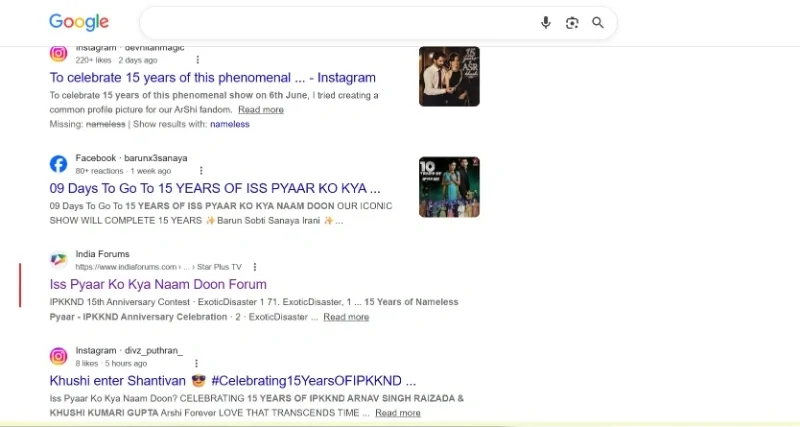Viewport: 800px width, 427px height.
Task: Click 'India Forums' site name text
Action: coord(103,254)
